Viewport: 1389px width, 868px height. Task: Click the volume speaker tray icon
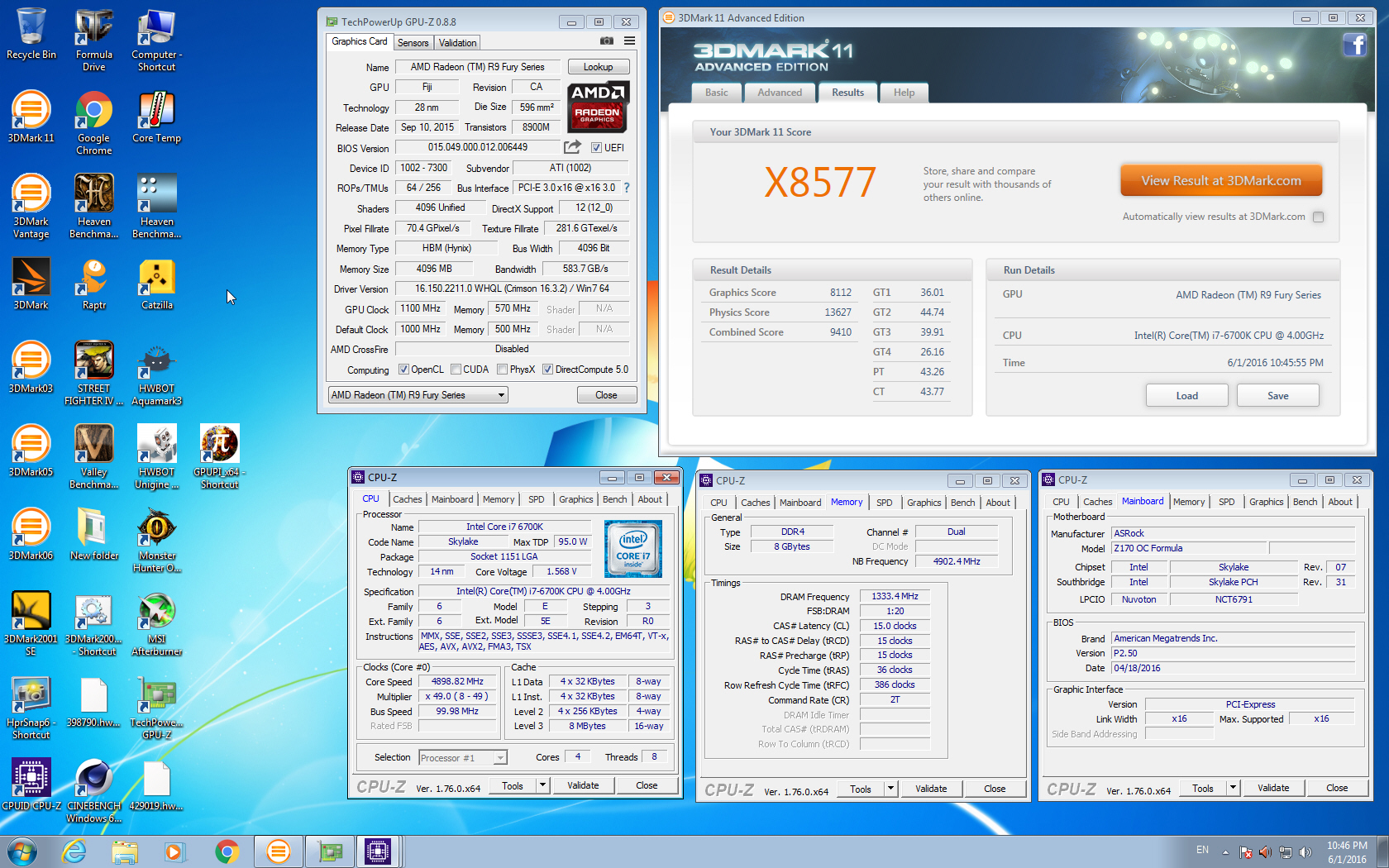pos(1305,851)
